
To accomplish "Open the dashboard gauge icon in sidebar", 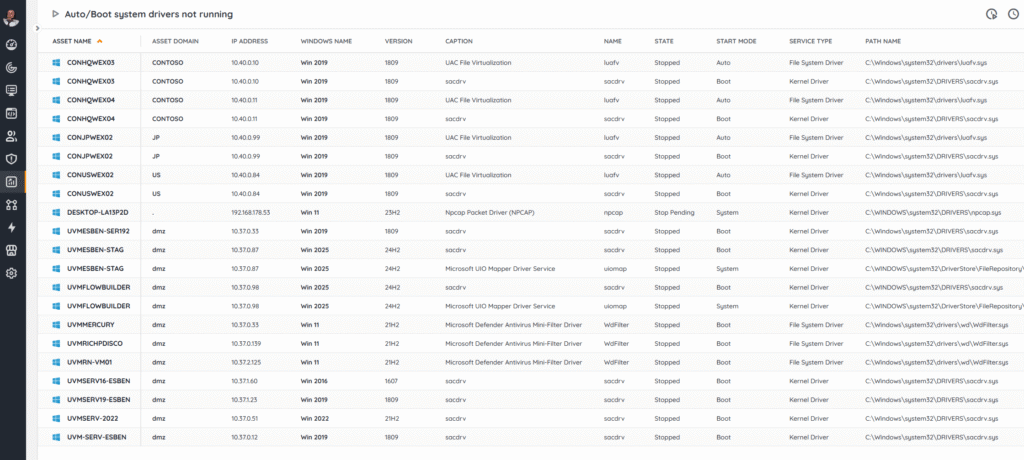I will tap(12, 45).
